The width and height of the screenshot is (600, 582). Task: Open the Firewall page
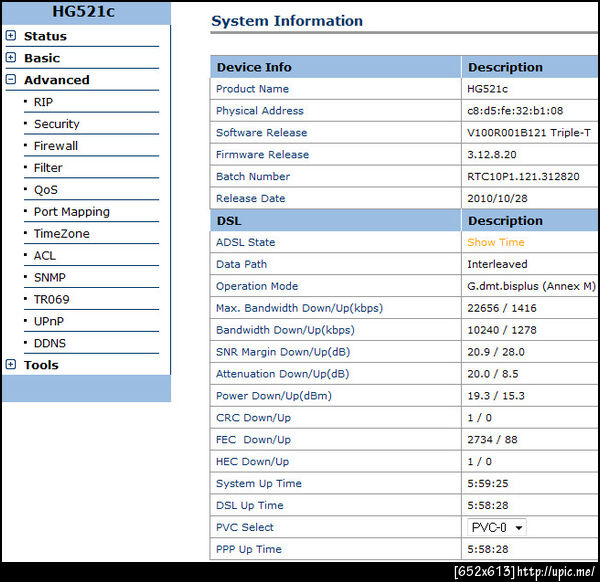point(55,146)
